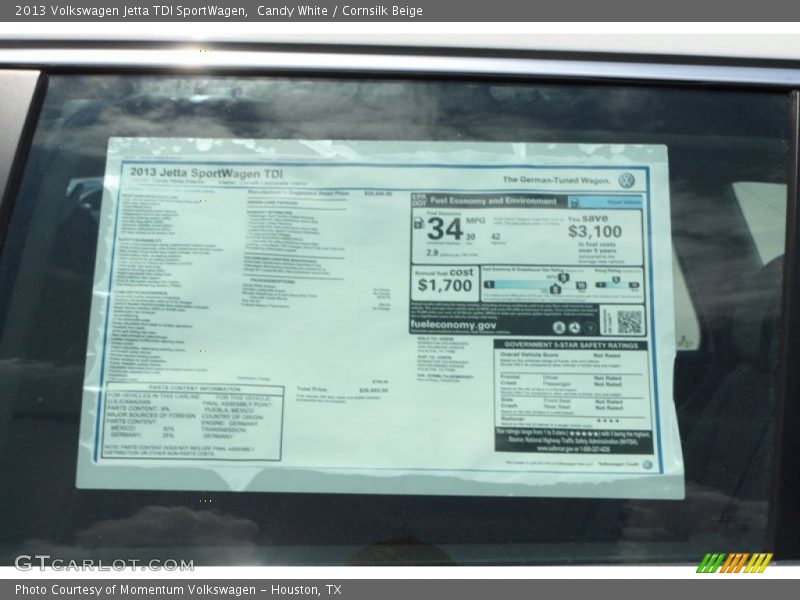This screenshot has width=800, height=600.
Task: Click the '$1,700' annual fuel cost
Action: pos(445,285)
